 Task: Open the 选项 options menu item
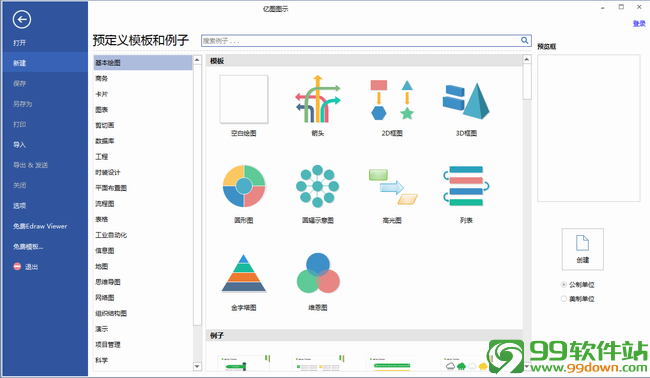[x=19, y=206]
